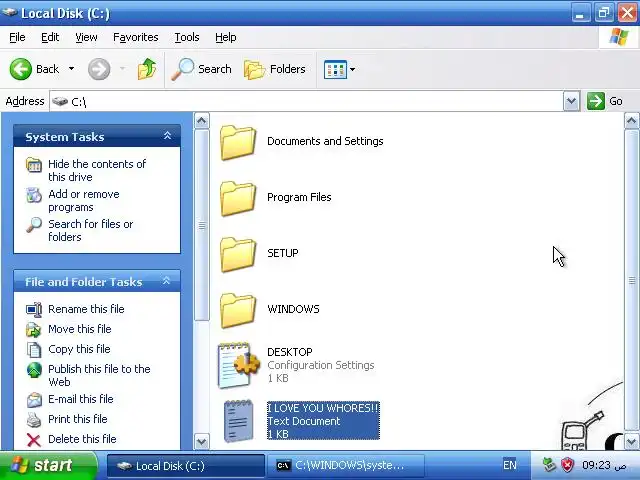Click the selected text document notepad icon
Viewport: 640px width, 480px height.
pyautogui.click(x=238, y=421)
